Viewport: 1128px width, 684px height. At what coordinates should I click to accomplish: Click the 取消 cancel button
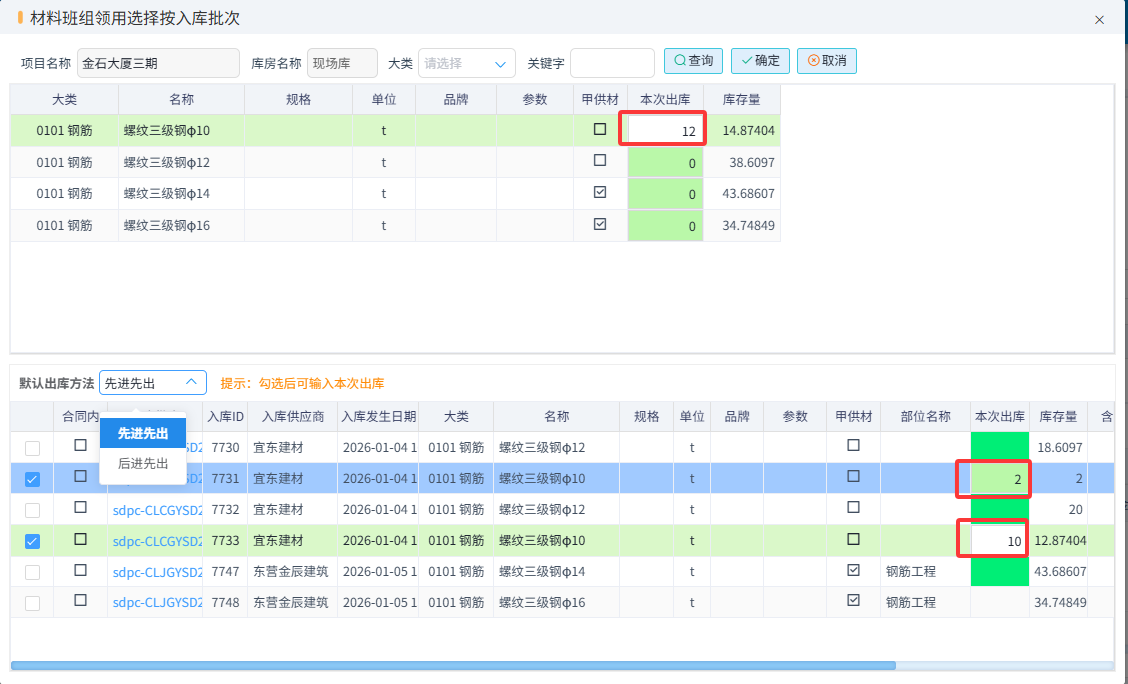[826, 61]
